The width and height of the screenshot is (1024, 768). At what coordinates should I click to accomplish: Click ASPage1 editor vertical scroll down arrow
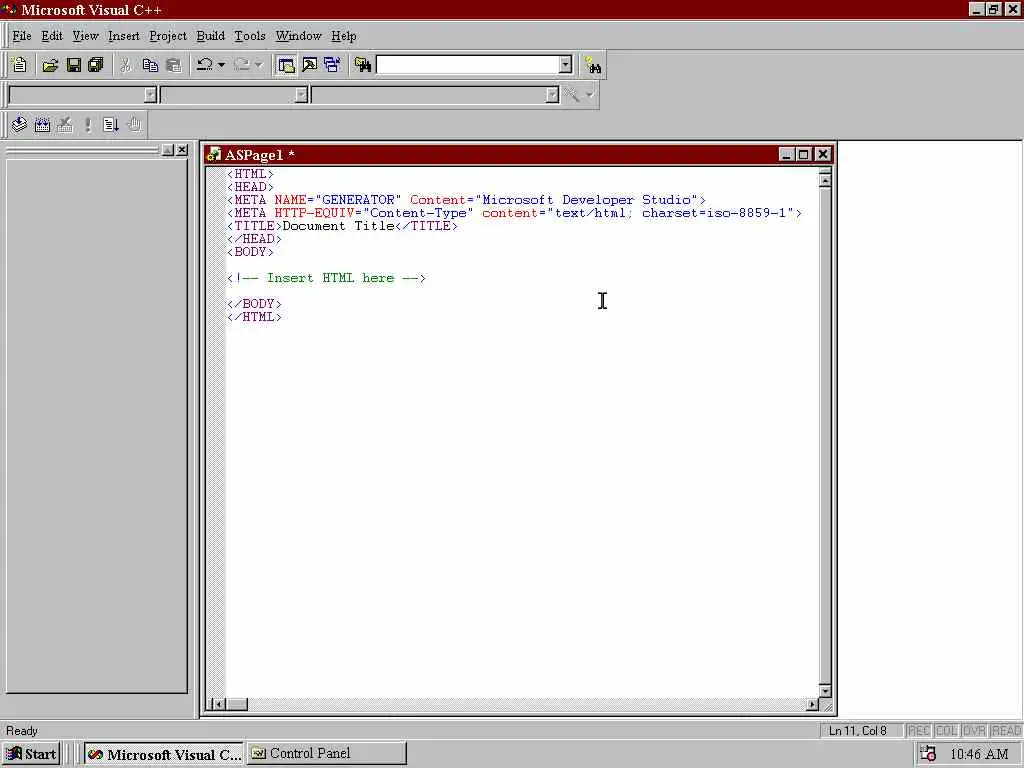(825, 690)
